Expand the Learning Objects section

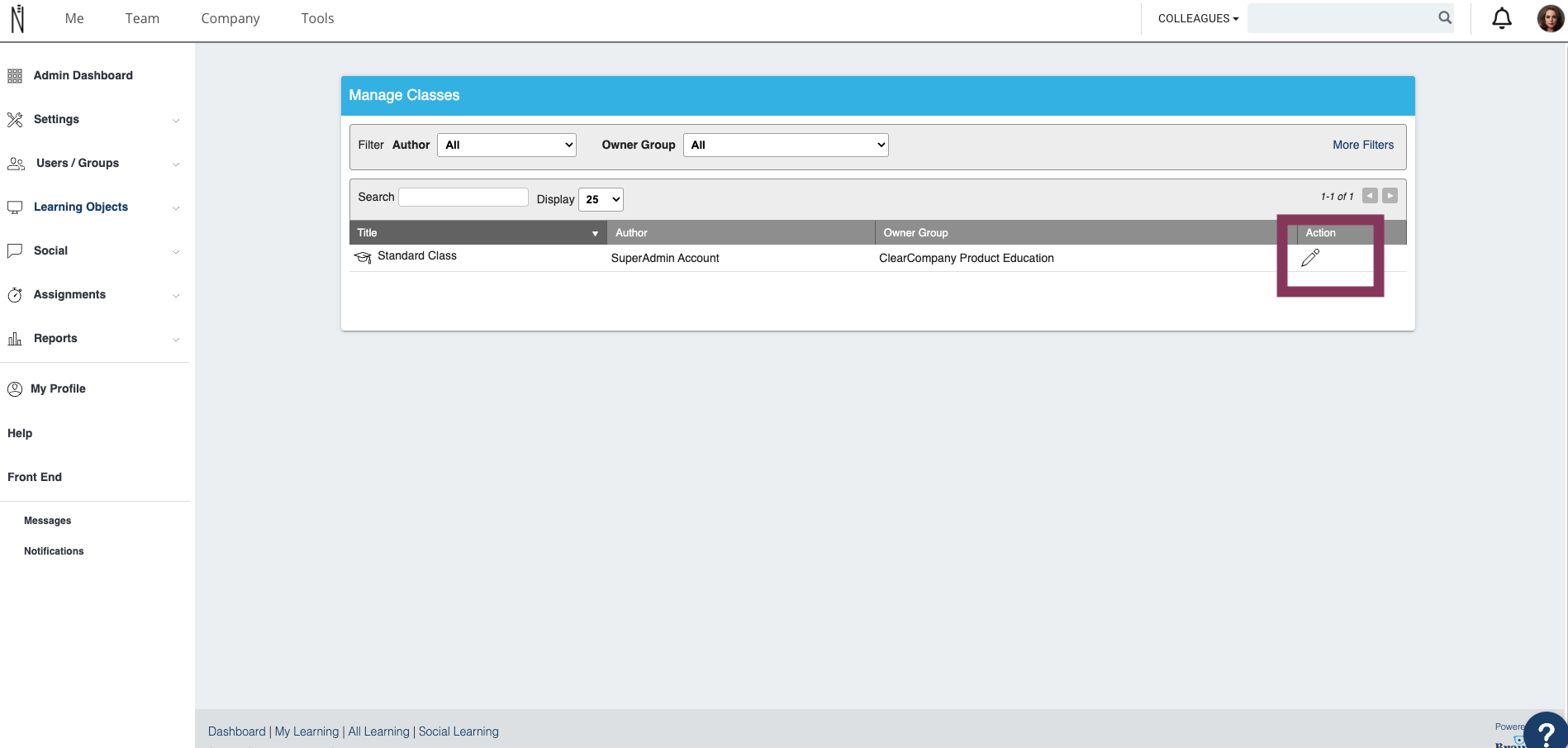176,208
